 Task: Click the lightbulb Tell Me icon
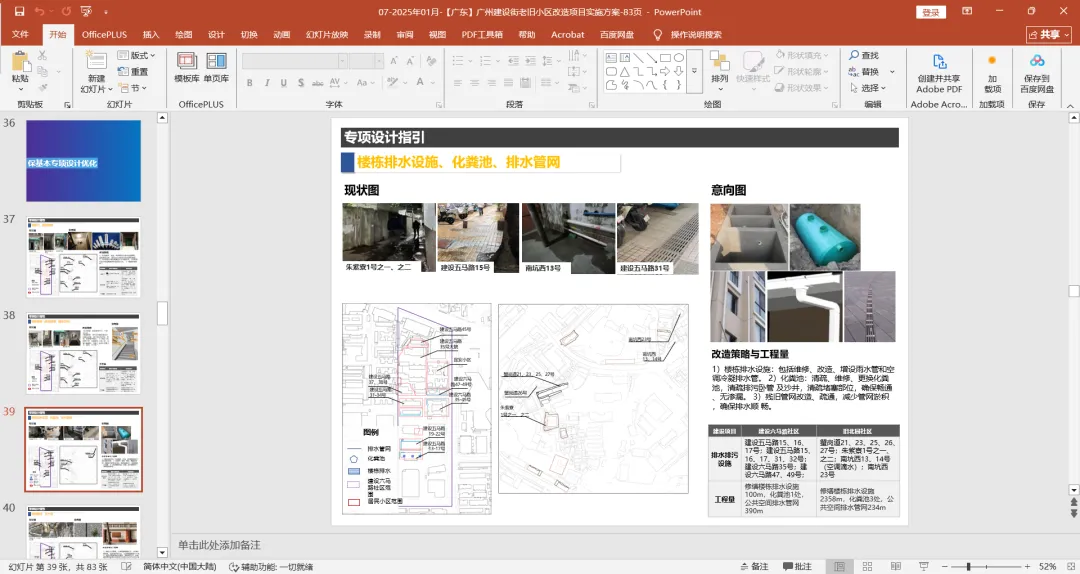(x=657, y=34)
